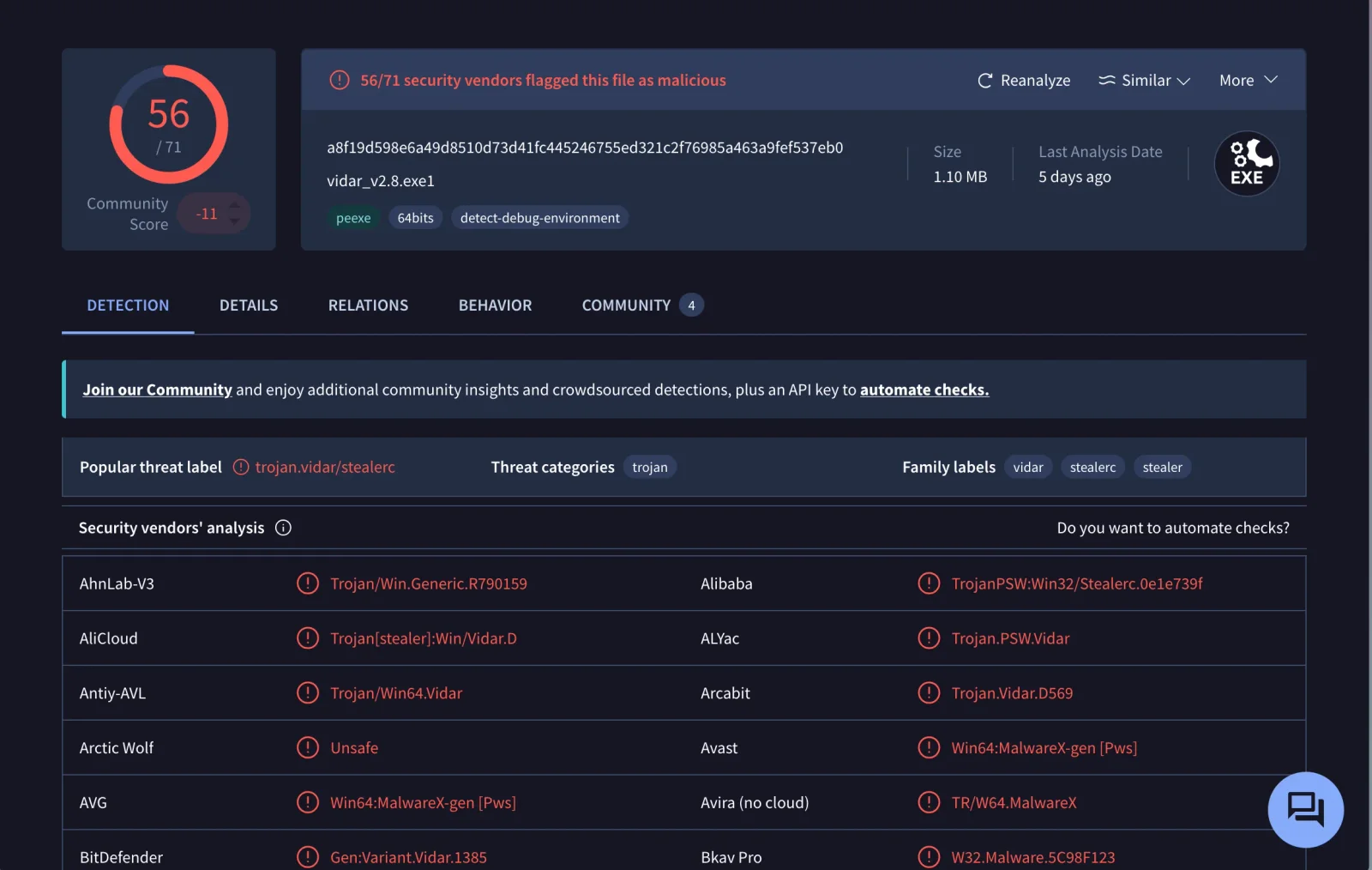Click the file name vidar_v2.8.exe1

coord(381,181)
